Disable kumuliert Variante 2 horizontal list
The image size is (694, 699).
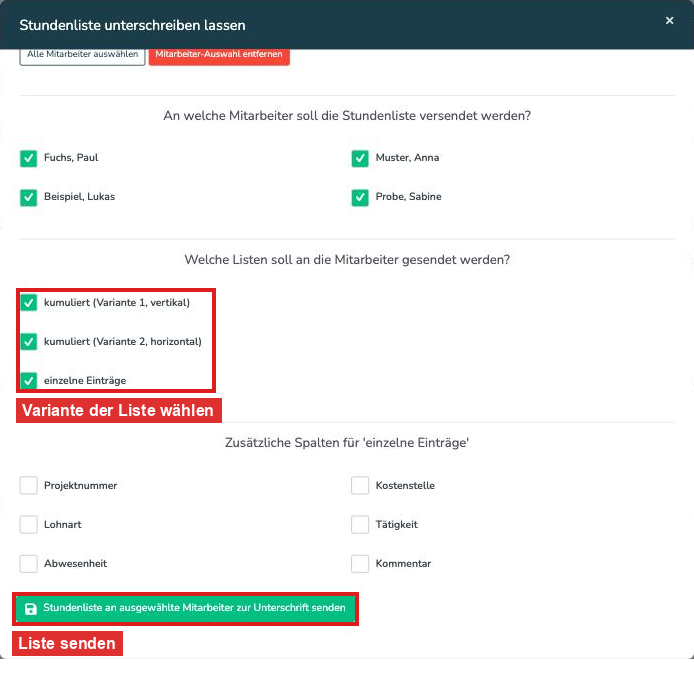[29, 342]
